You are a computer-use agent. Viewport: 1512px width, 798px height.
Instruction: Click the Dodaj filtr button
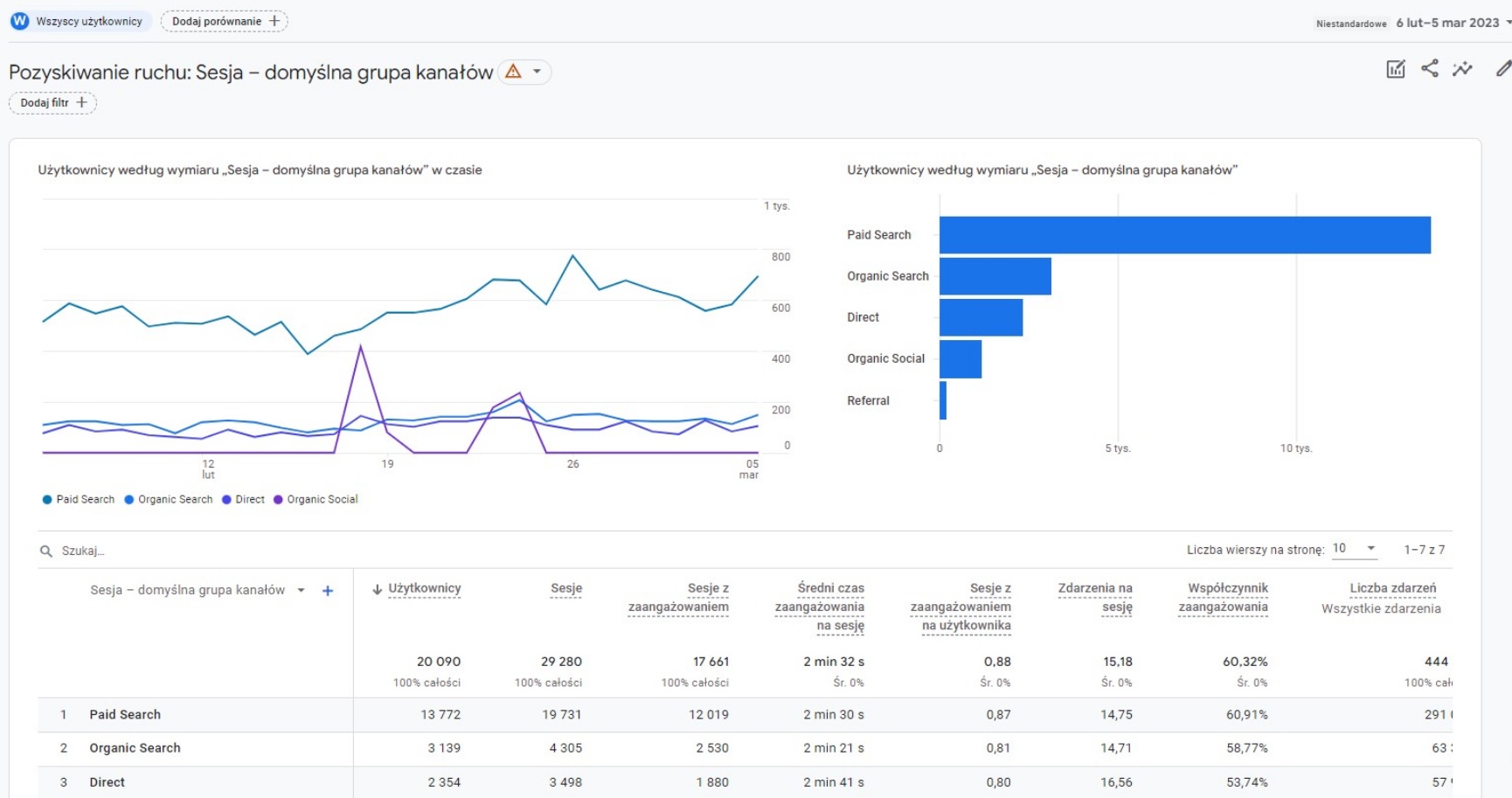coord(53,103)
